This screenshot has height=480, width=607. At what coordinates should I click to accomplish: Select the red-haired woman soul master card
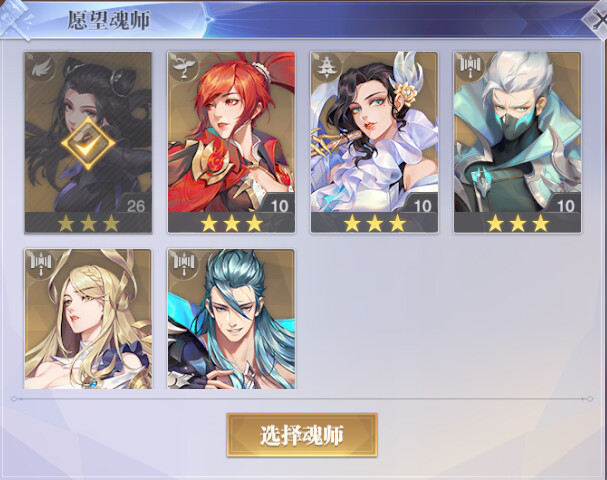tap(231, 142)
